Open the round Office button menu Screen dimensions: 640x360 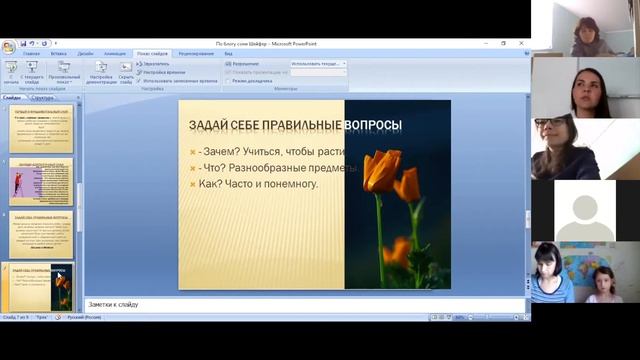click(x=9, y=47)
